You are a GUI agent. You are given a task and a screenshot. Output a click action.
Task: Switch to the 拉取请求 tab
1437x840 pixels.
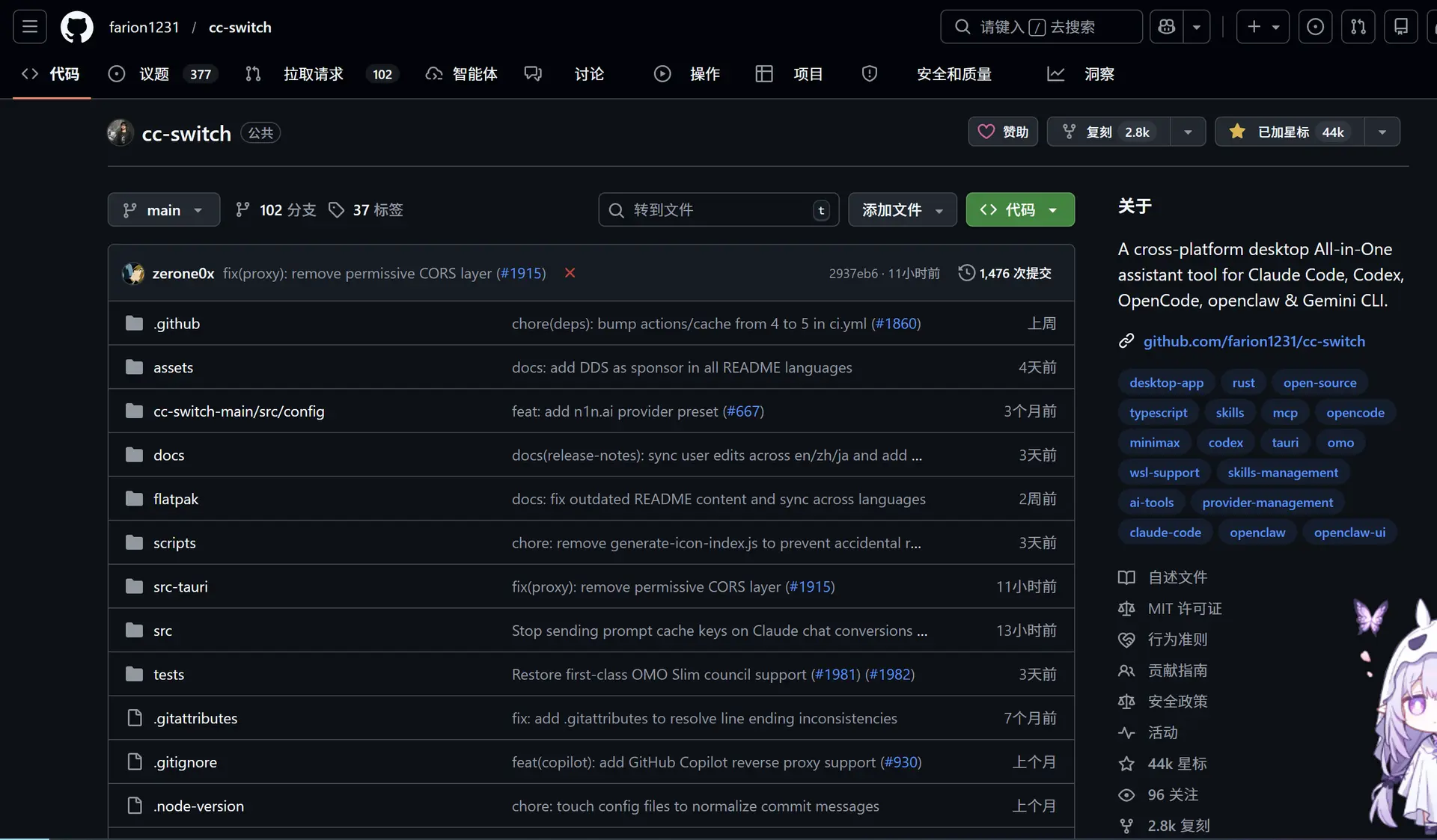(323, 73)
